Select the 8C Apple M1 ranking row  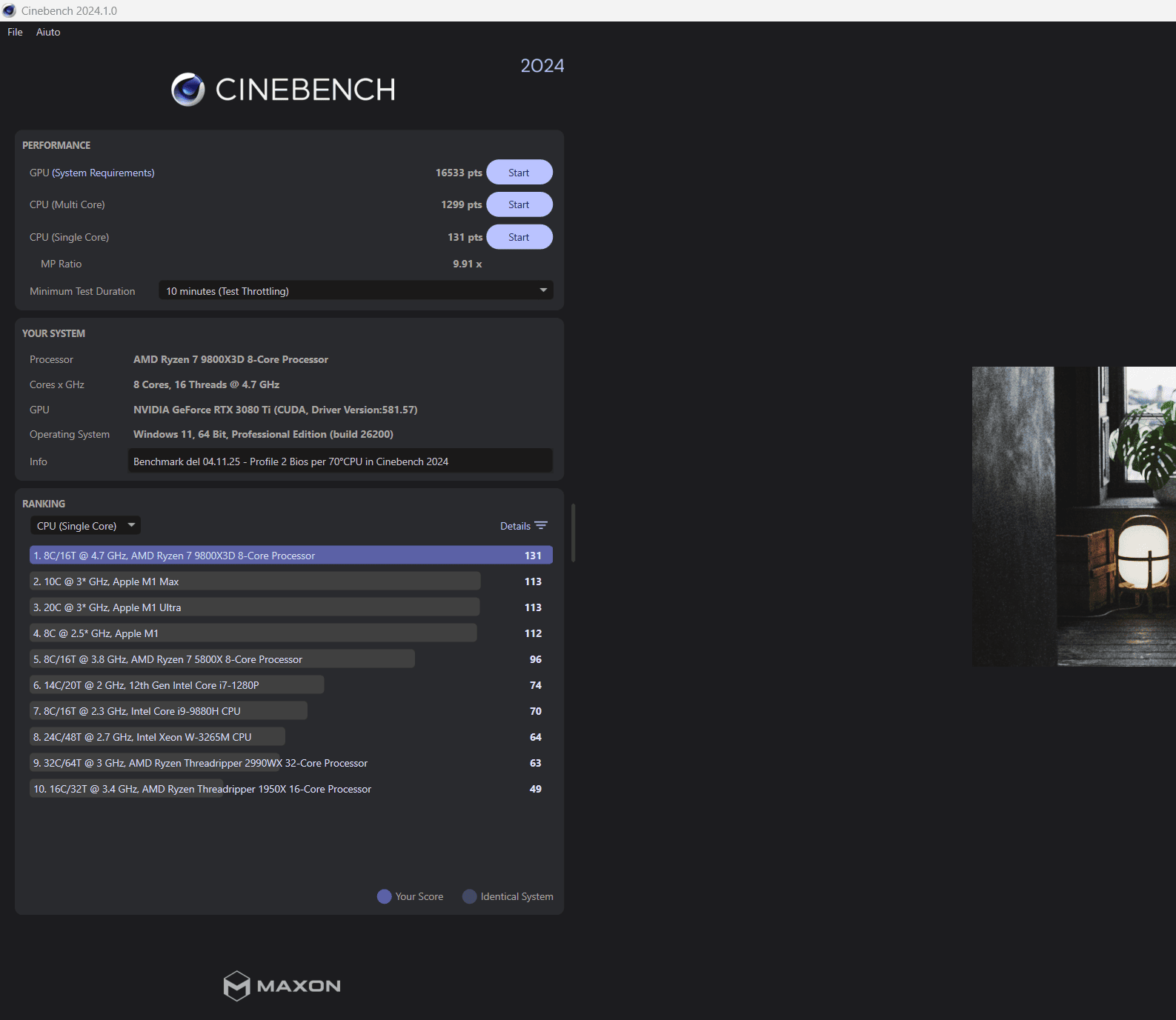click(291, 633)
